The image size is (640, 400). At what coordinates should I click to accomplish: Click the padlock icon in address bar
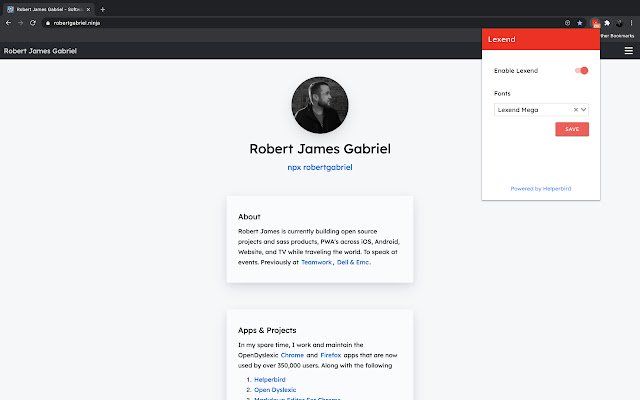pos(48,23)
